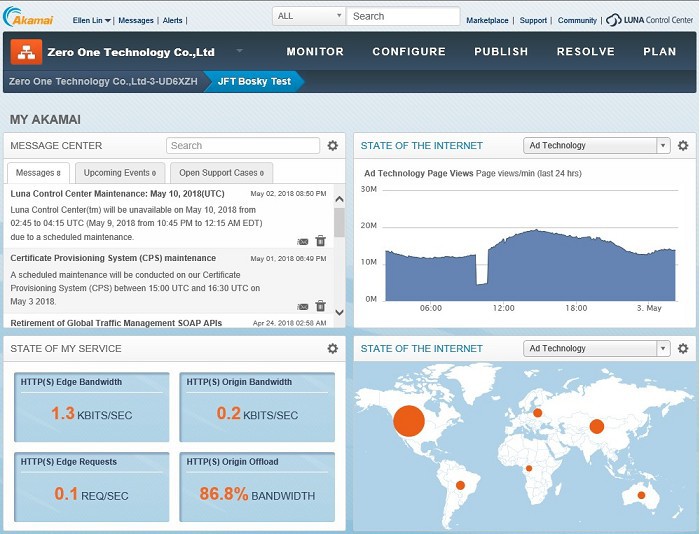This screenshot has width=700, height=534.
Task: Open State of My Service settings gear
Action: point(333,348)
